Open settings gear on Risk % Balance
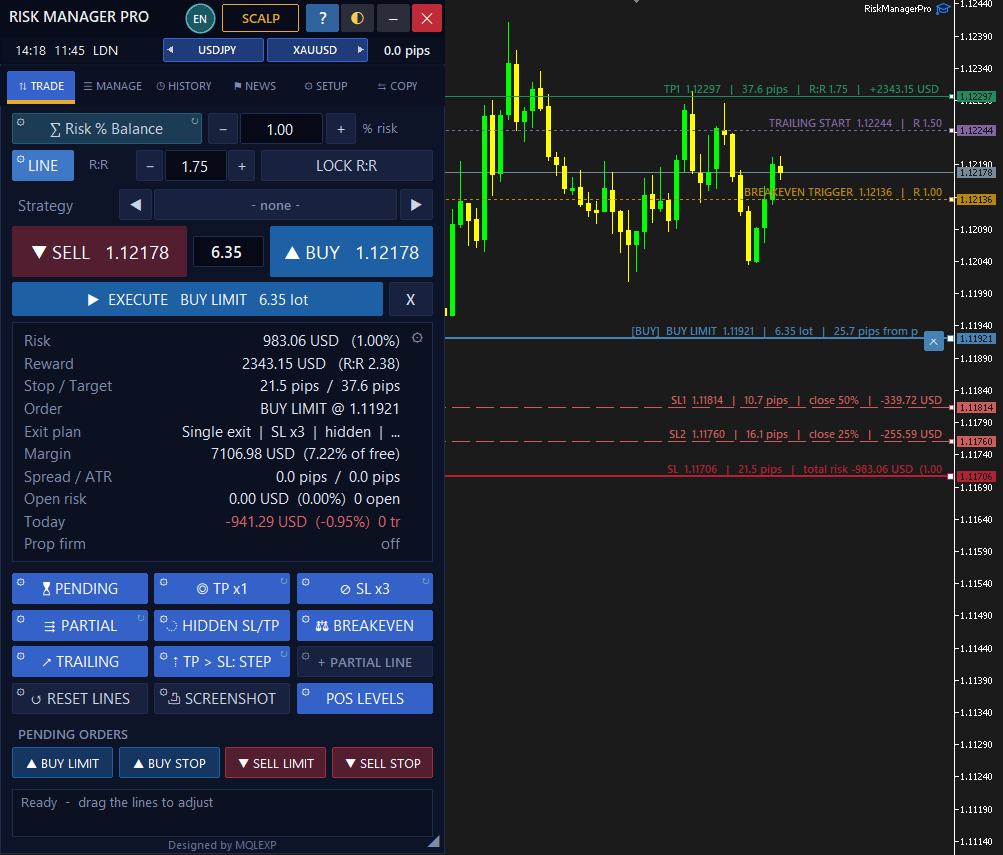Image resolution: width=1003 pixels, height=855 pixels. pos(20,122)
